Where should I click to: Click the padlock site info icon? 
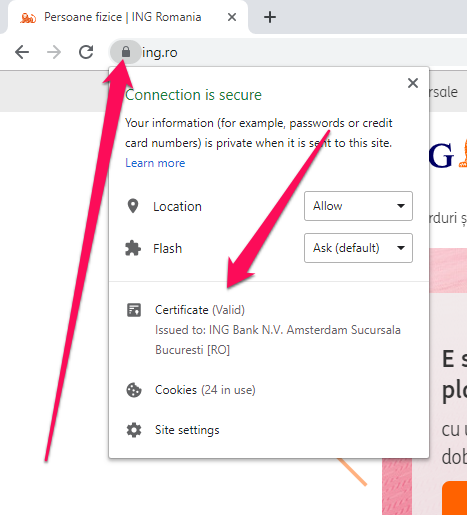click(126, 52)
